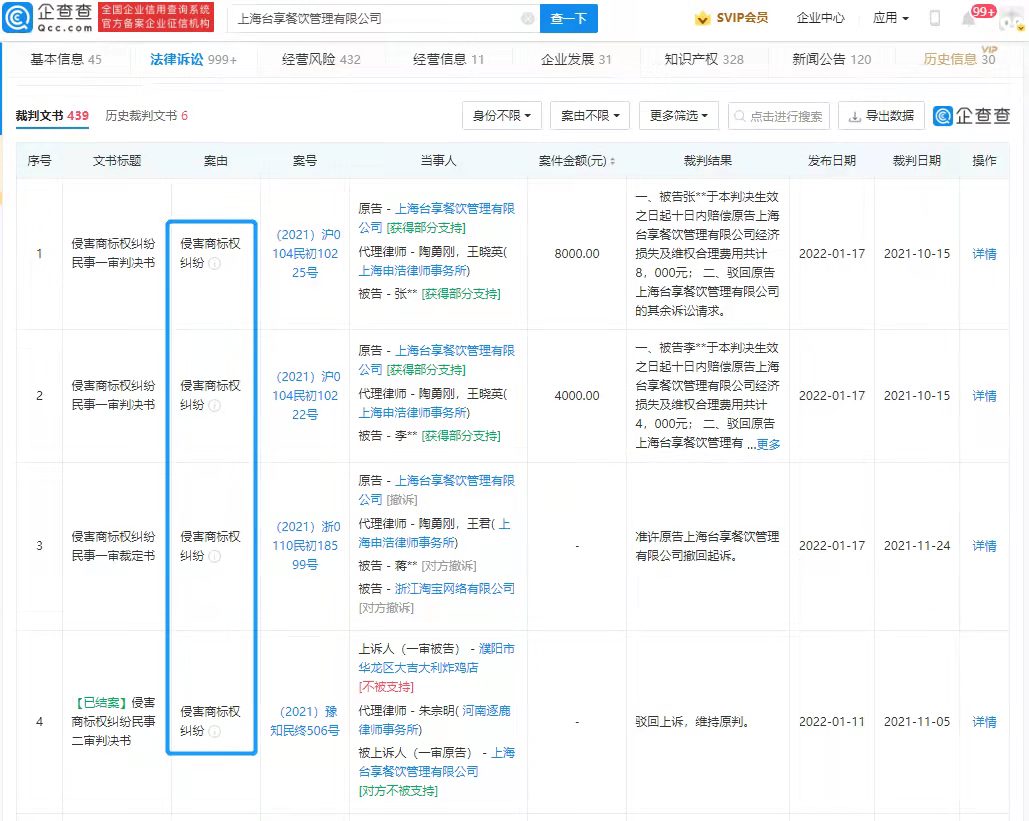Open SVIP会员 link
1029x821 pixels.
click(x=742, y=18)
